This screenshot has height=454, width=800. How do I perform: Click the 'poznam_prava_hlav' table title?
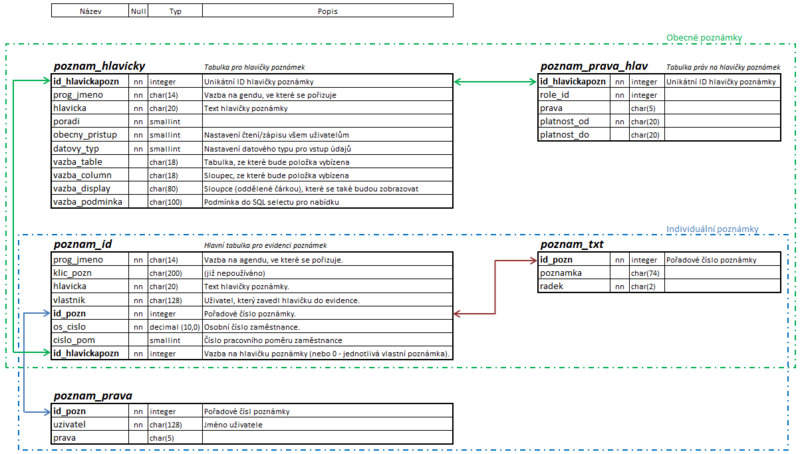(x=594, y=66)
